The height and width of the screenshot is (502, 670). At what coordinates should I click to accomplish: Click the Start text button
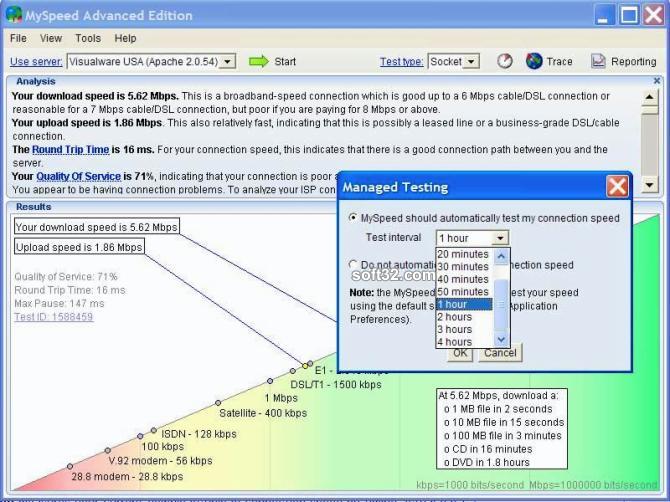tap(285, 62)
